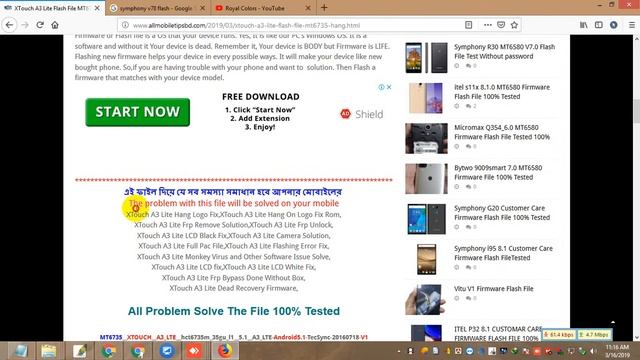Image resolution: width=640 pixels, height=360 pixels.
Task: Select the XTouch A3 Lite Flash File tab
Action: point(52,8)
